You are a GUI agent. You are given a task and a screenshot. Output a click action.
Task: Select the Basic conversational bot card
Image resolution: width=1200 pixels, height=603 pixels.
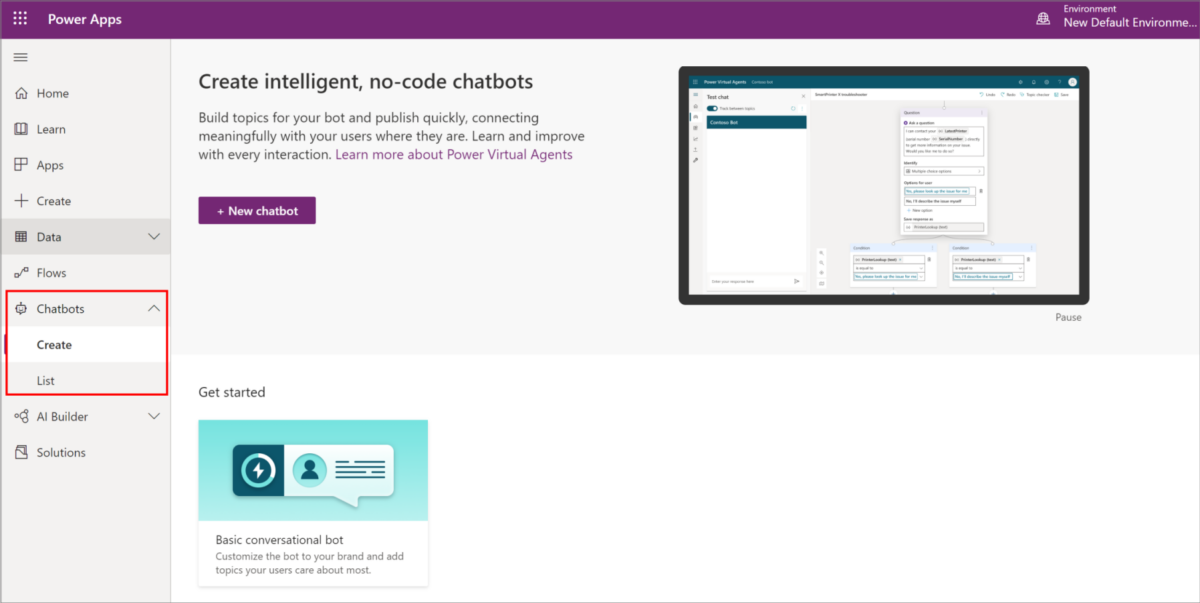click(313, 502)
